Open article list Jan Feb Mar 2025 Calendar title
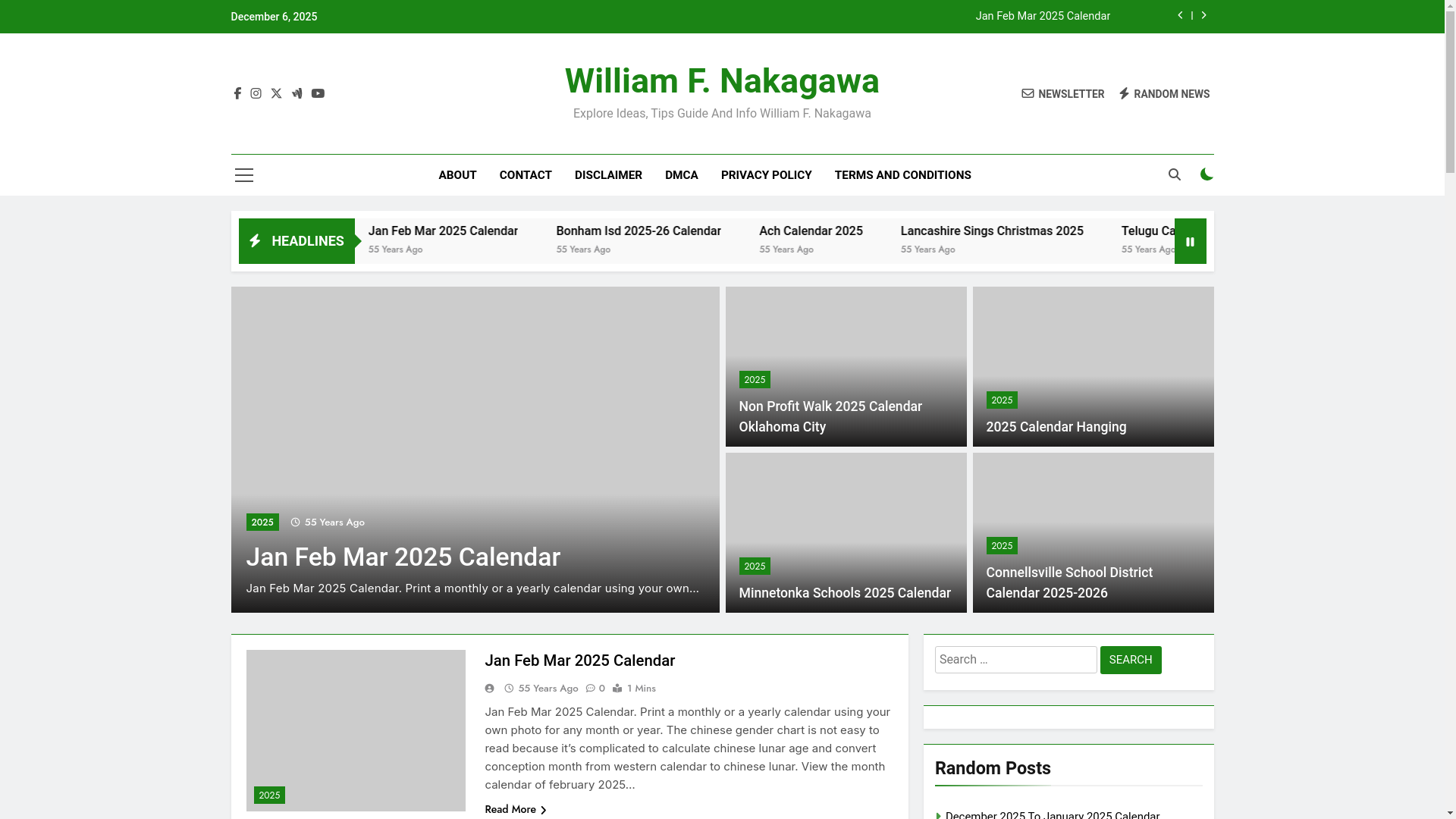1456x819 pixels. click(x=580, y=661)
